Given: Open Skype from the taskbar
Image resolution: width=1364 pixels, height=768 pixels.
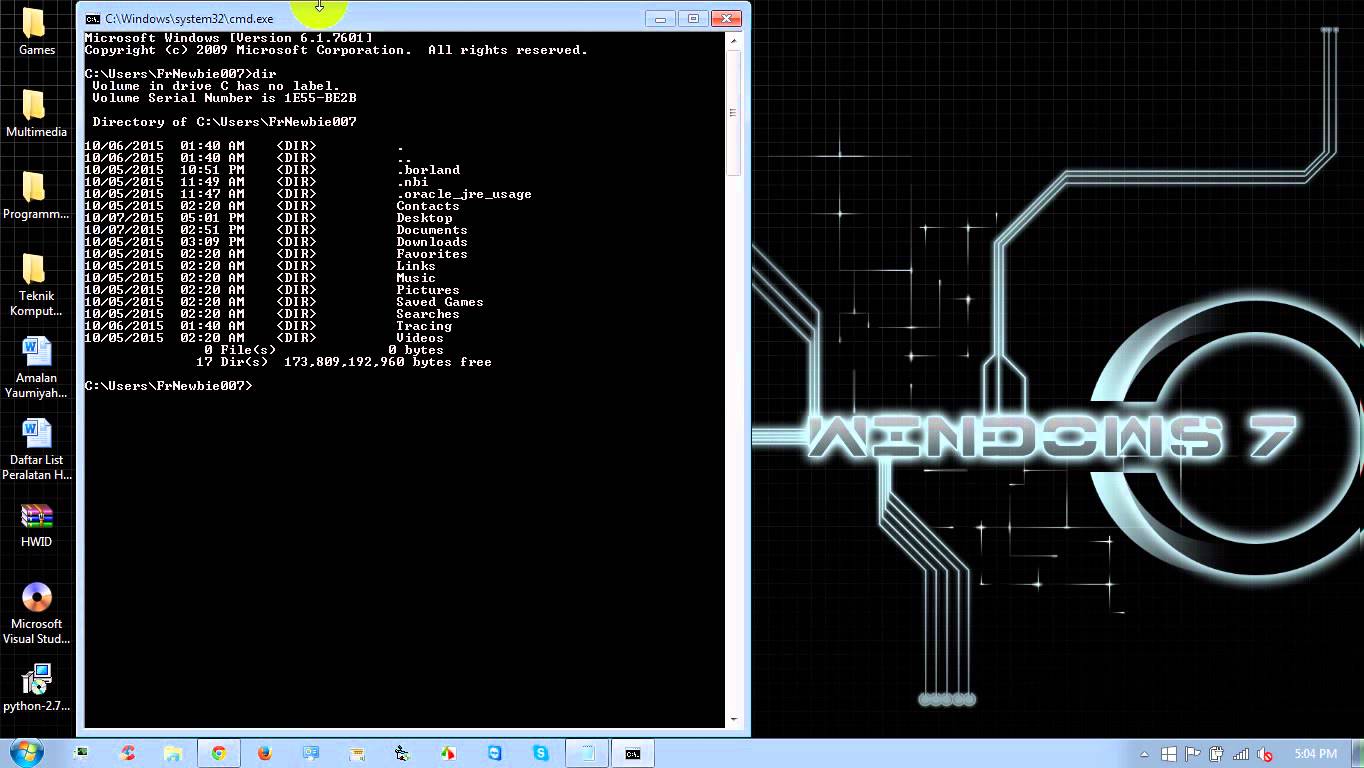Looking at the screenshot, I should pyautogui.click(x=541, y=752).
